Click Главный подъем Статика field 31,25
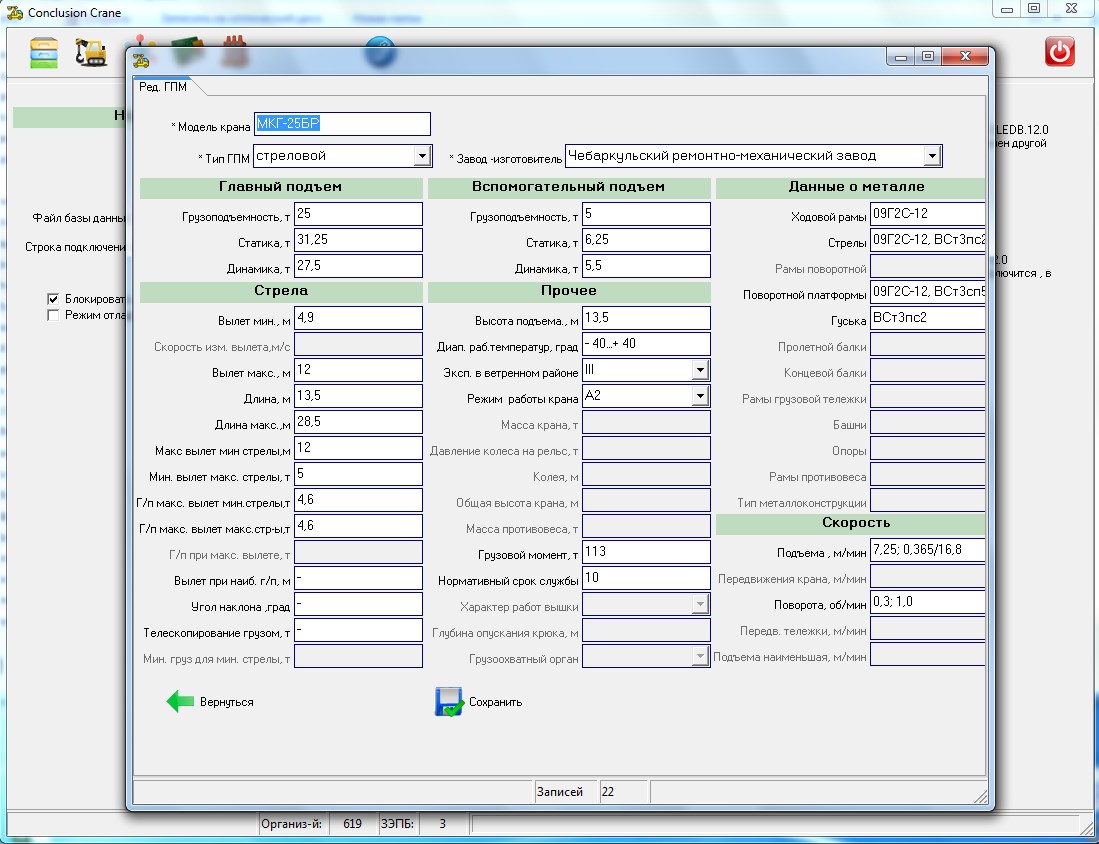This screenshot has height=844, width=1099. click(x=358, y=240)
